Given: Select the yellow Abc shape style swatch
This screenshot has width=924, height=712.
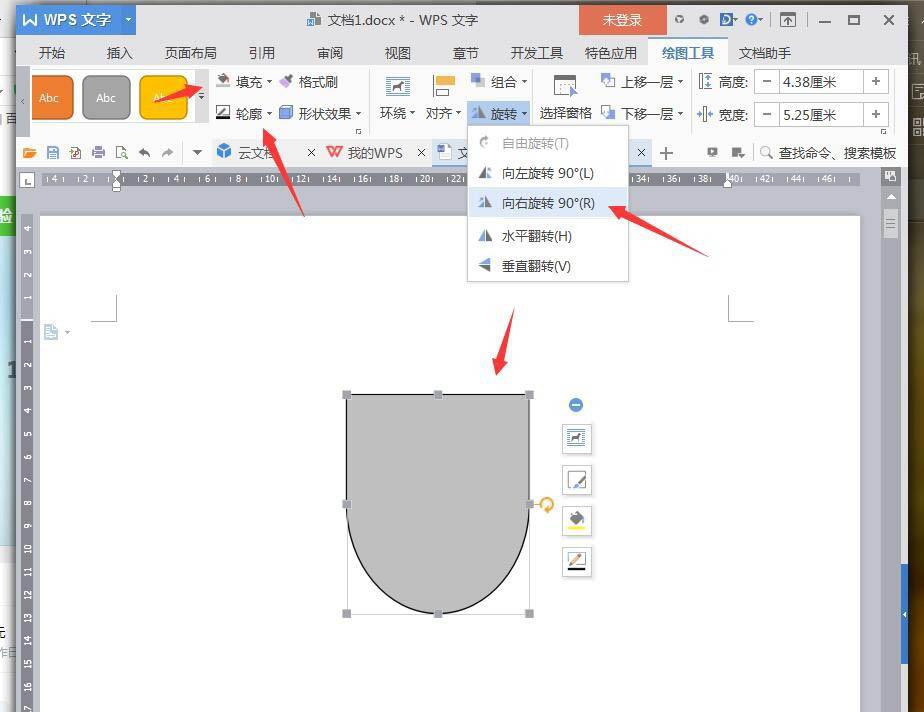Looking at the screenshot, I should coord(162,97).
